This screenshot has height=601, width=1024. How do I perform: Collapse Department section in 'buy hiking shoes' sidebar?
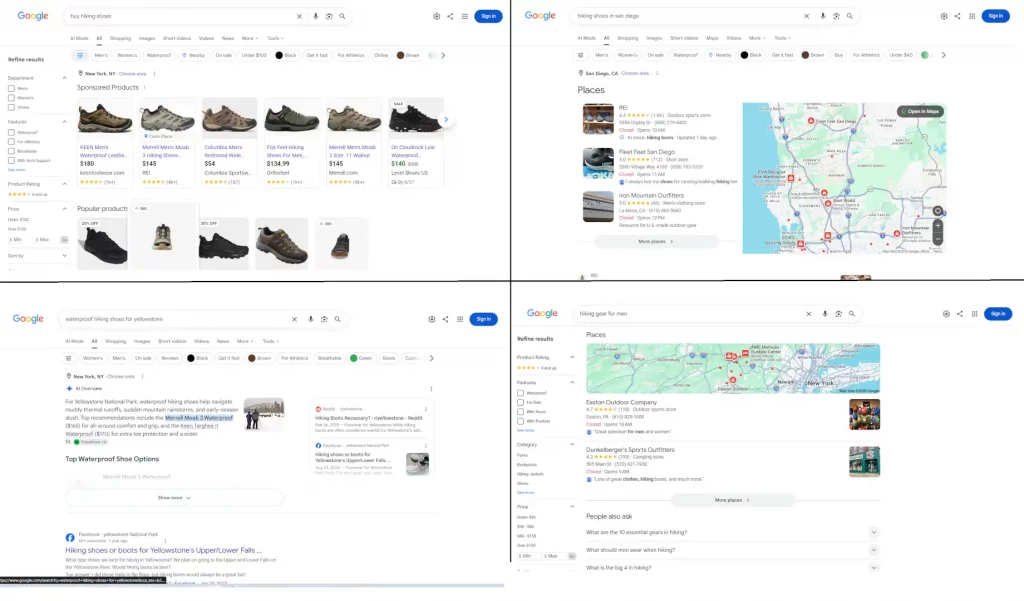click(64, 78)
